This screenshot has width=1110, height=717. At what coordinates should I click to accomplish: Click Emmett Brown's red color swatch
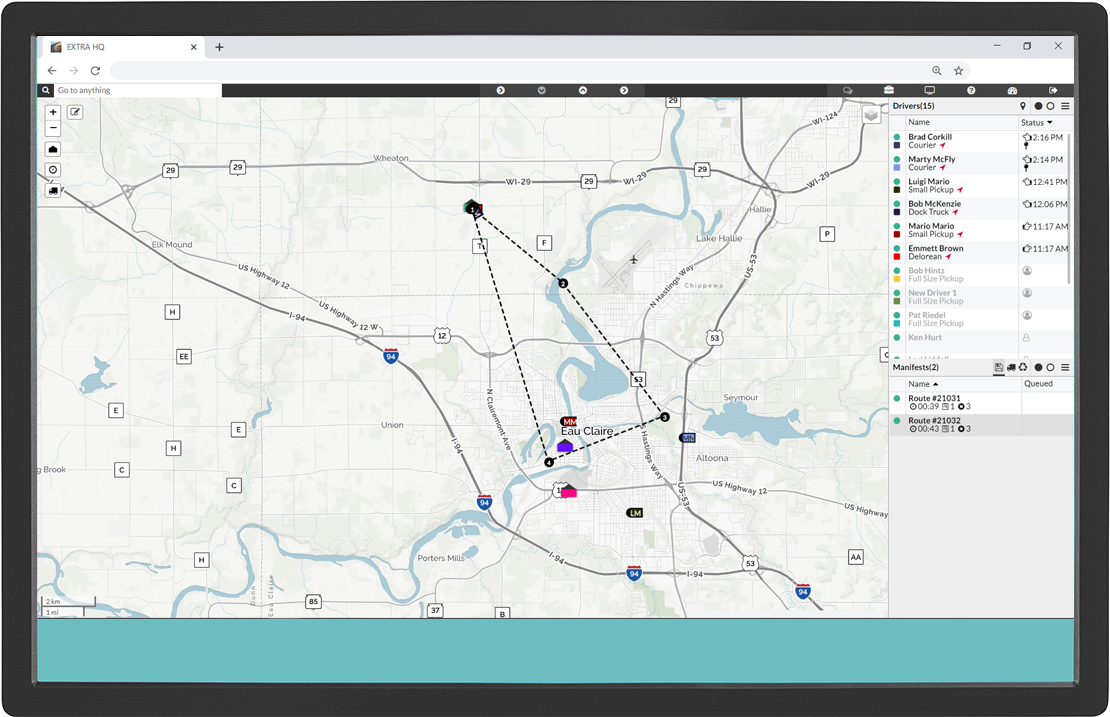tap(897, 257)
